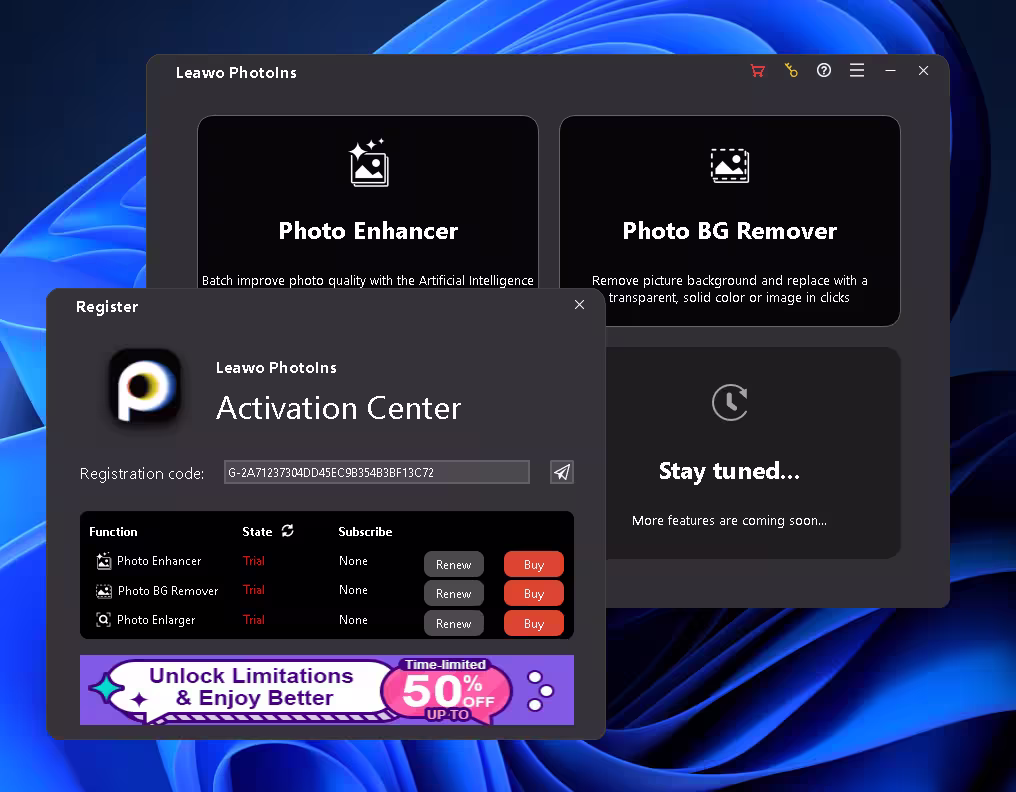1016x792 pixels.
Task: Click the Trial state for Photo Enhancer
Action: pos(254,561)
